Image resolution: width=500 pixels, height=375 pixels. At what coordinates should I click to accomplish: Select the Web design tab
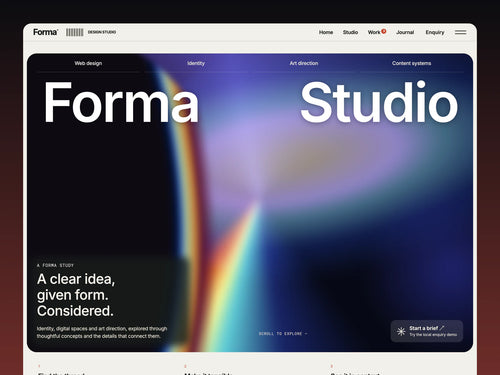pos(88,63)
